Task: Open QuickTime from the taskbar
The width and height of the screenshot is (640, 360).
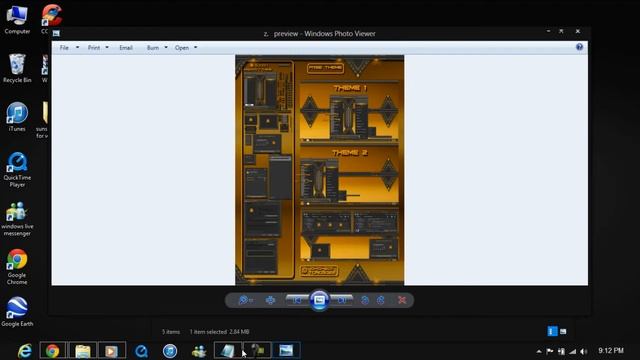Action: tap(141, 351)
